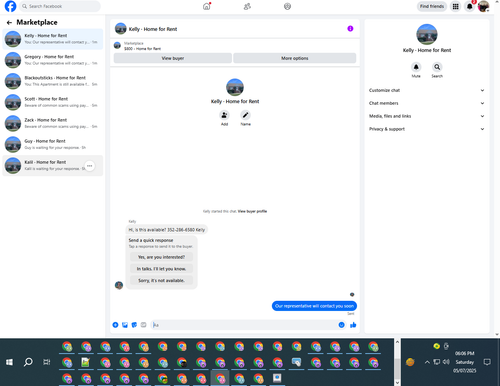Image resolution: width=500 pixels, height=386 pixels.
Task: Click the Facebook logo
Action: click(10, 6)
